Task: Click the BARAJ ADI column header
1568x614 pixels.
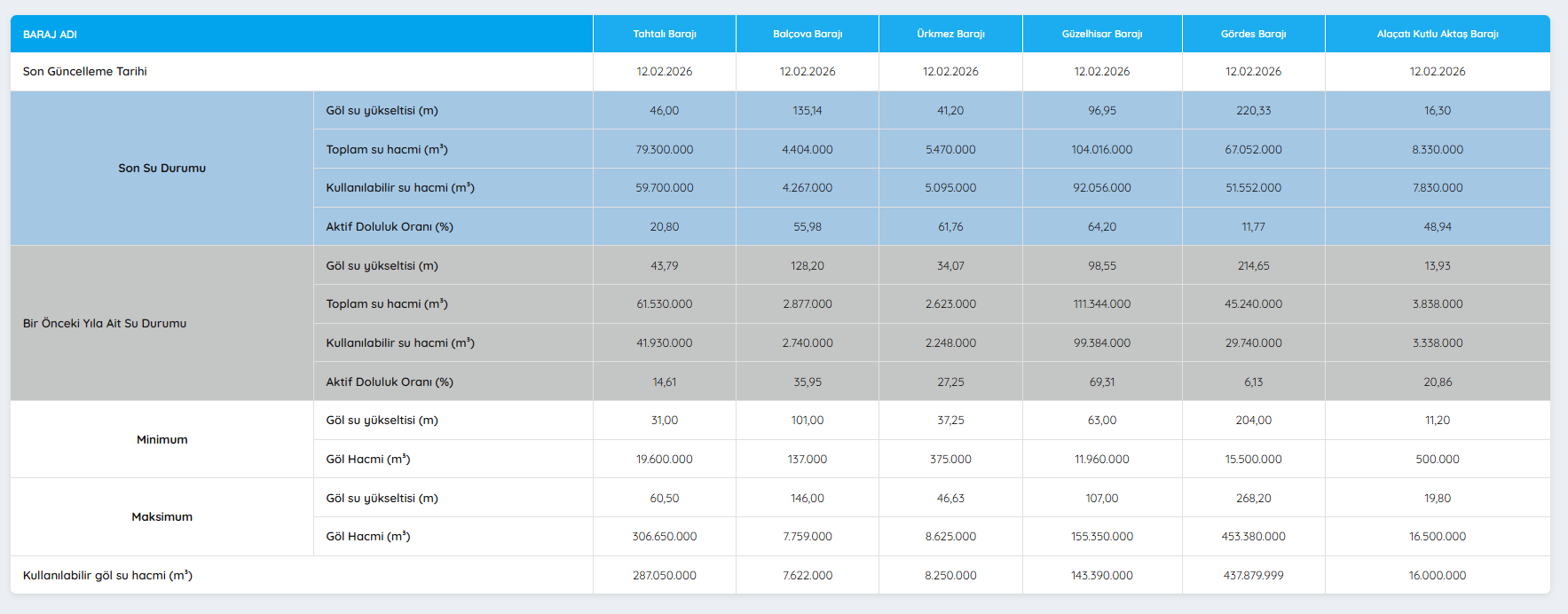Action: point(51,35)
